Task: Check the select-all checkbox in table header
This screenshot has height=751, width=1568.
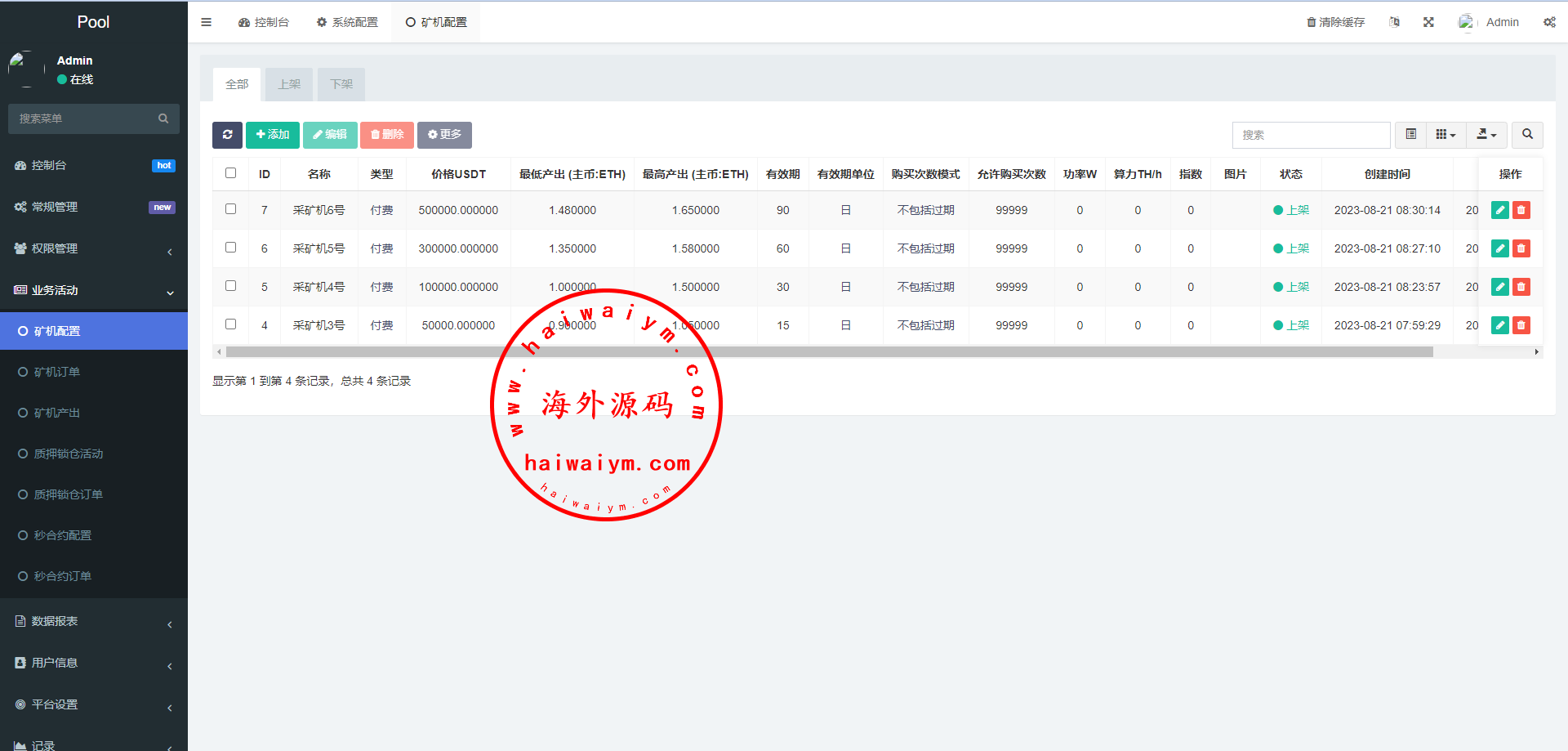Action: coord(230,173)
